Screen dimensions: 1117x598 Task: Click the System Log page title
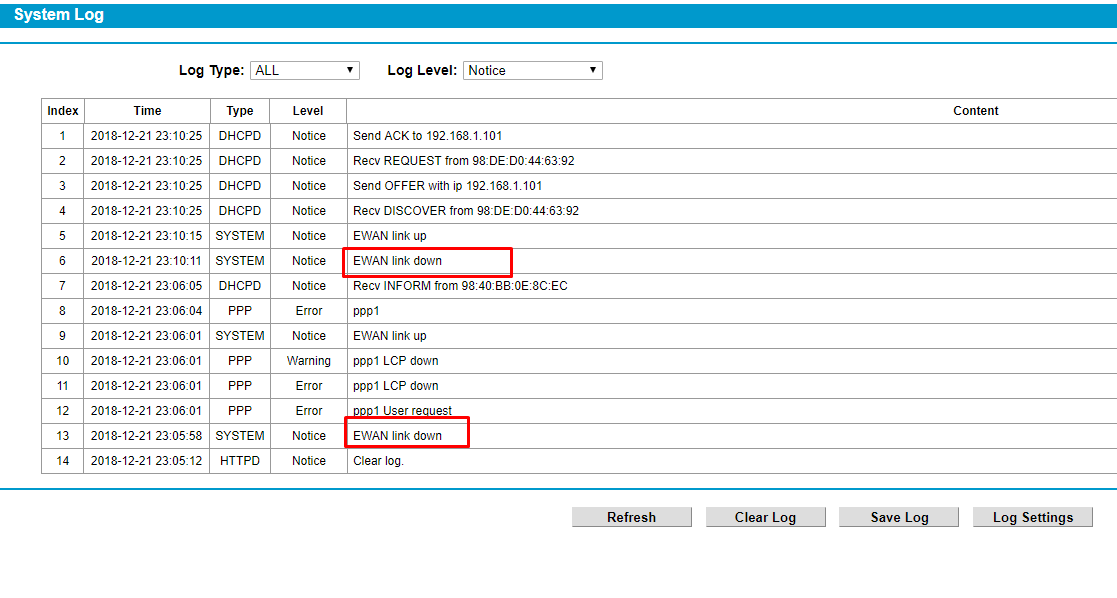[58, 15]
